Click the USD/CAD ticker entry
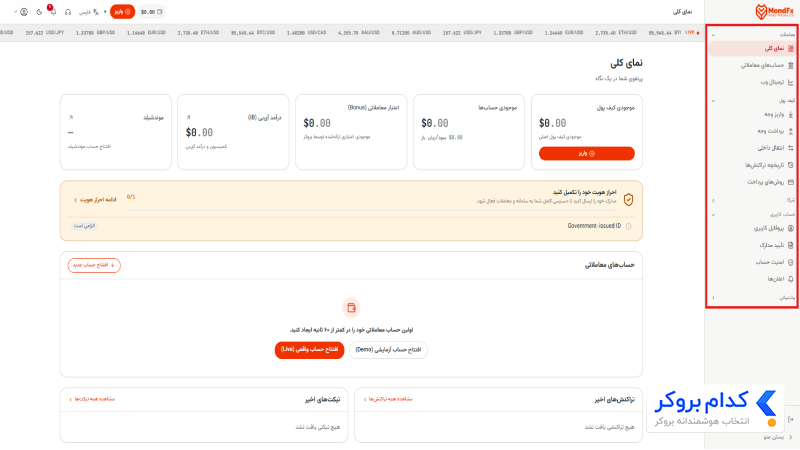This screenshot has height=450, width=800. click(x=306, y=33)
